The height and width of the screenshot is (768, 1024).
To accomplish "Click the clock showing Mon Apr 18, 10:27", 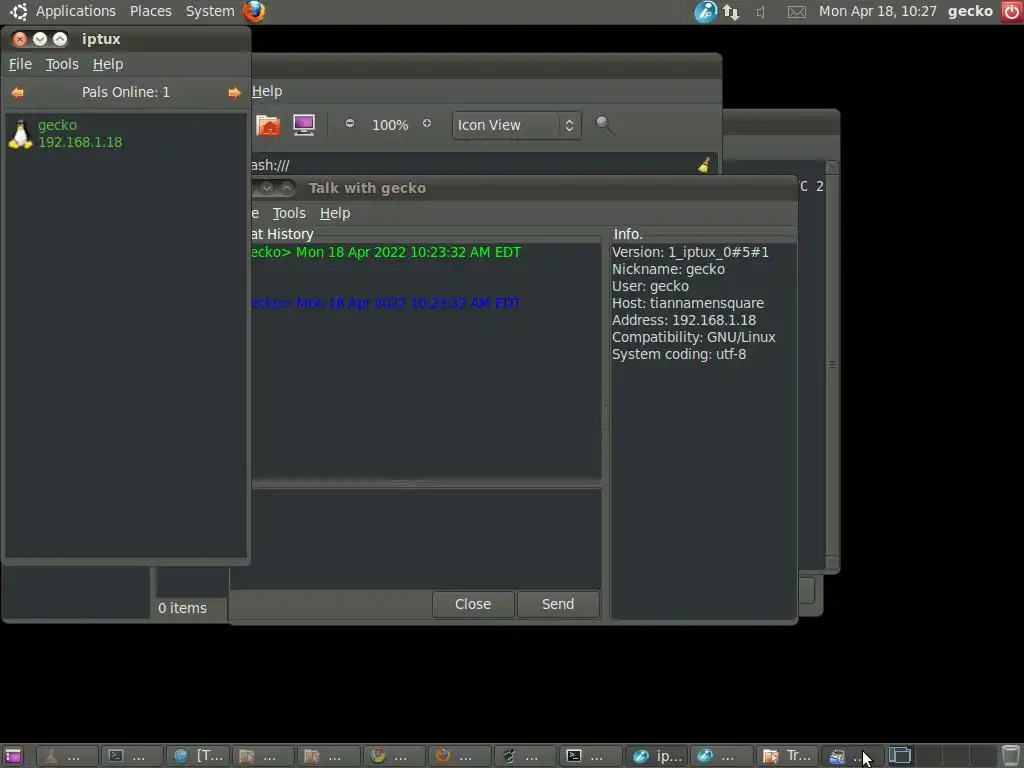I will pos(878,11).
